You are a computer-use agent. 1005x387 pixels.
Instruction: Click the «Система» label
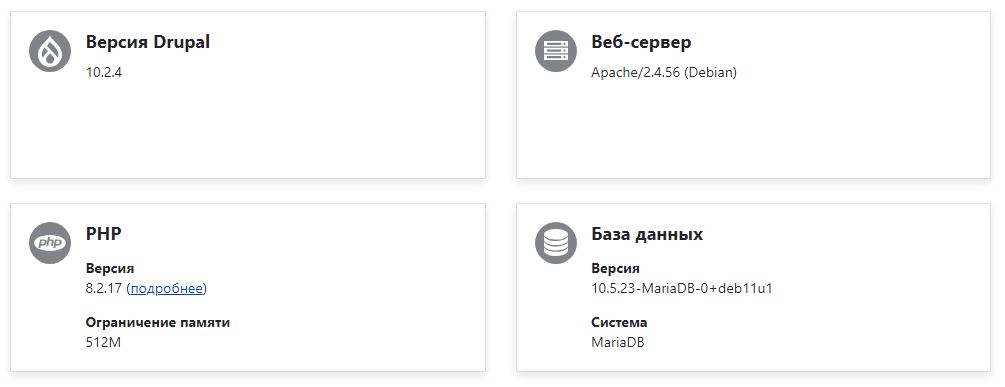619,322
